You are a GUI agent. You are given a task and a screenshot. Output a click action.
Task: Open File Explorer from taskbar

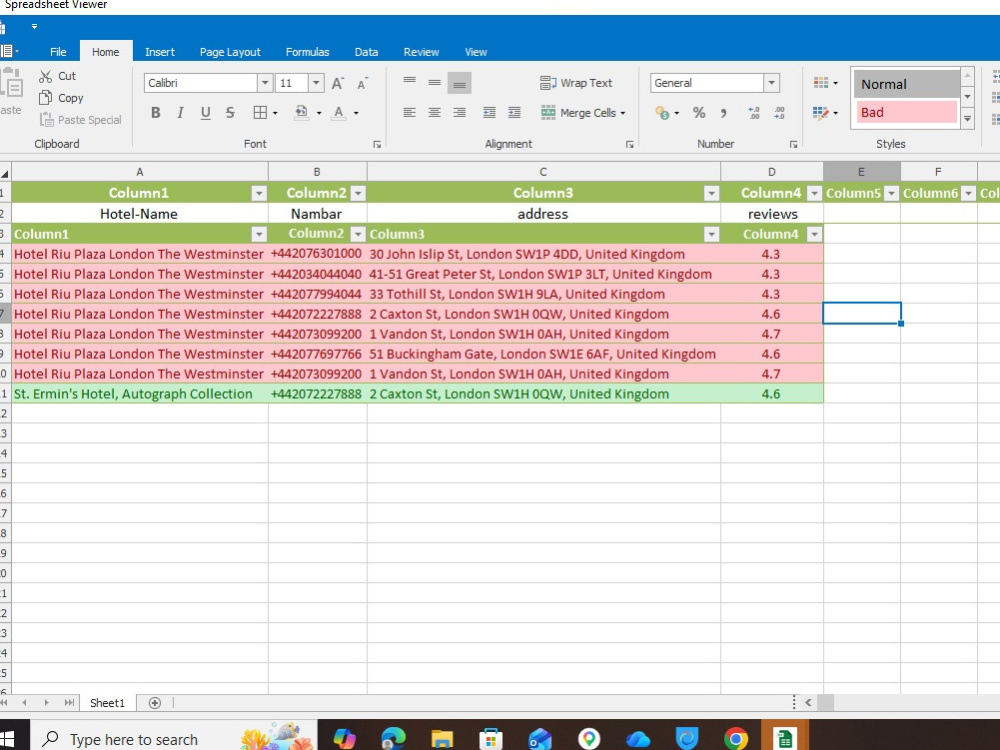[x=442, y=739]
